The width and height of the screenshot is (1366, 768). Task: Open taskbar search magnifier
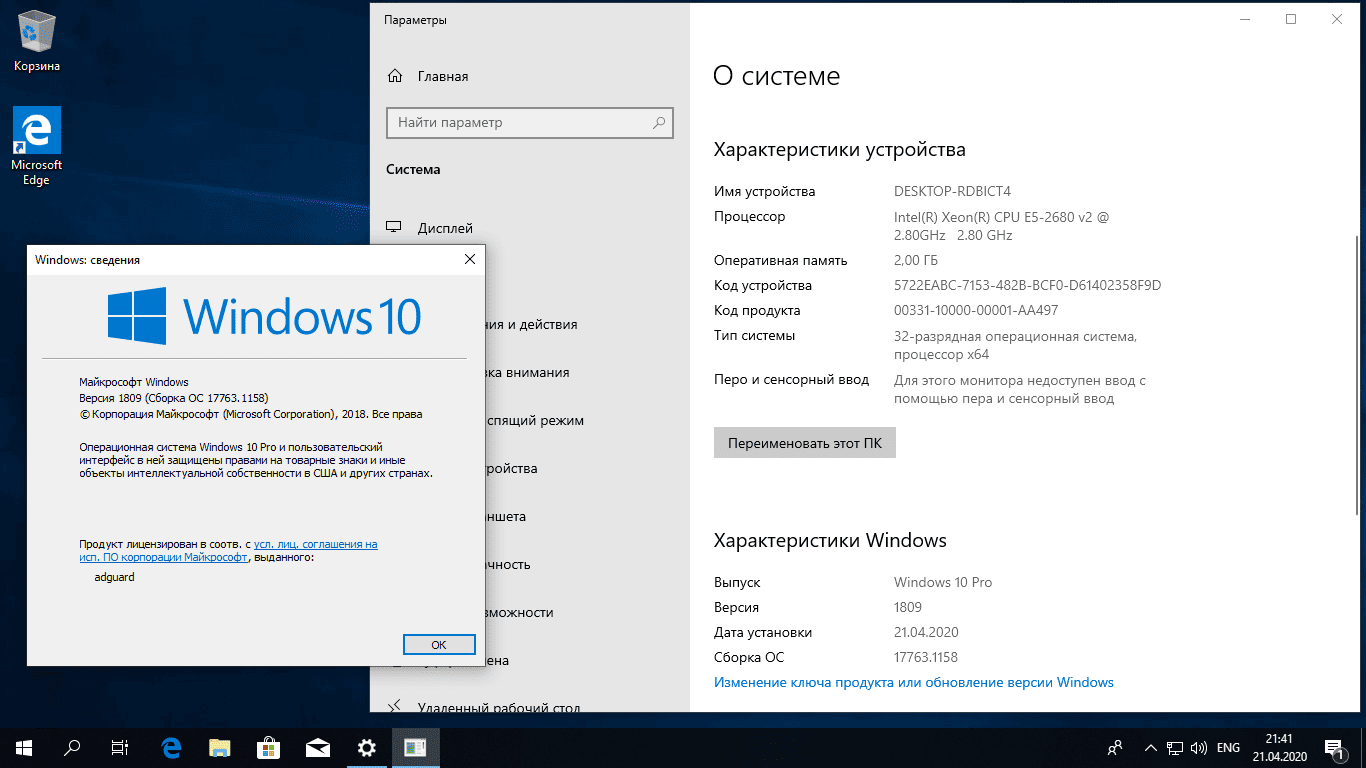click(72, 747)
